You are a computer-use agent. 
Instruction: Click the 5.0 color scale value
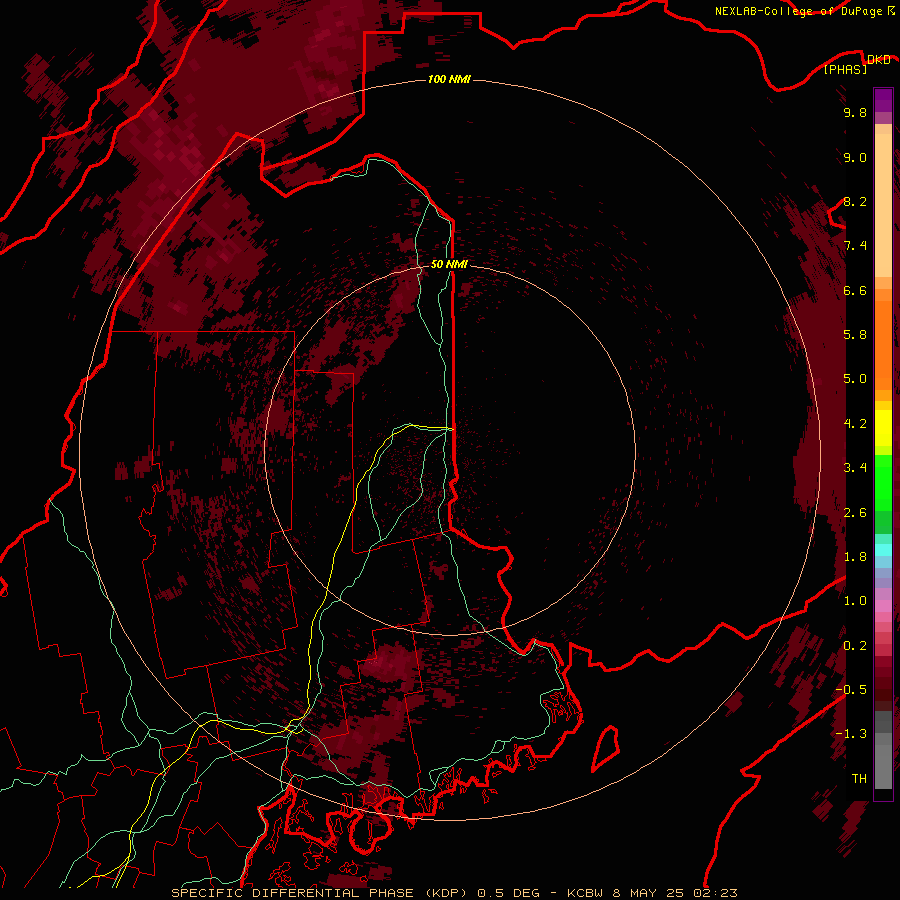[855, 379]
